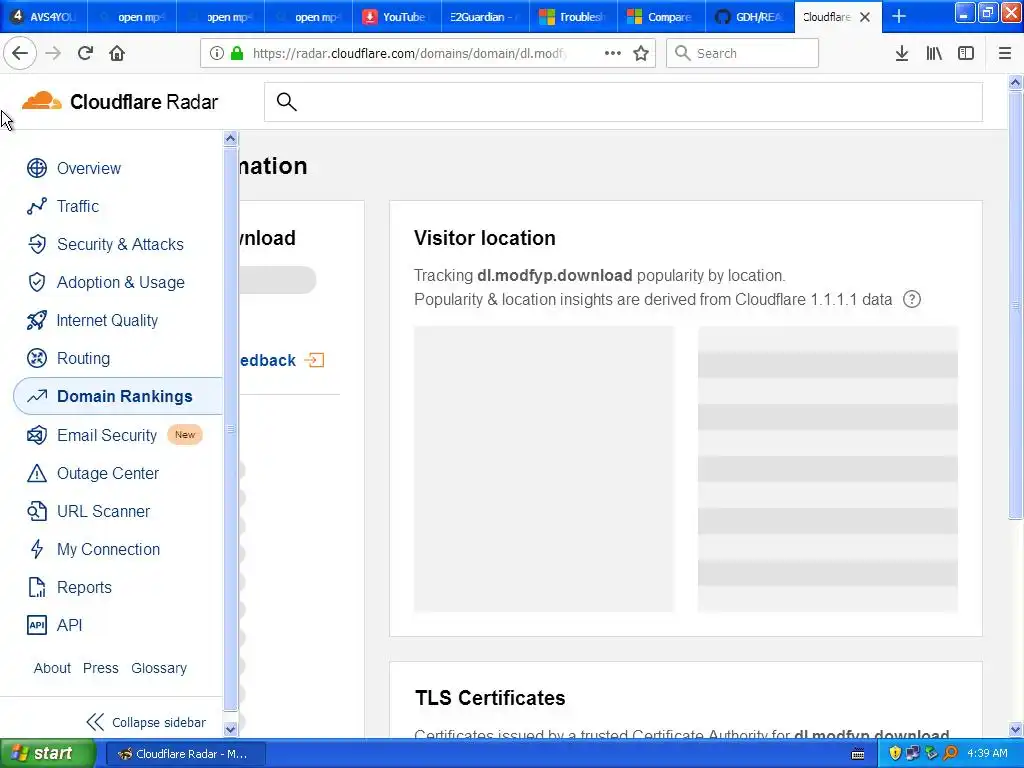Select the Reports document icon
The image size is (1024, 768).
37,587
